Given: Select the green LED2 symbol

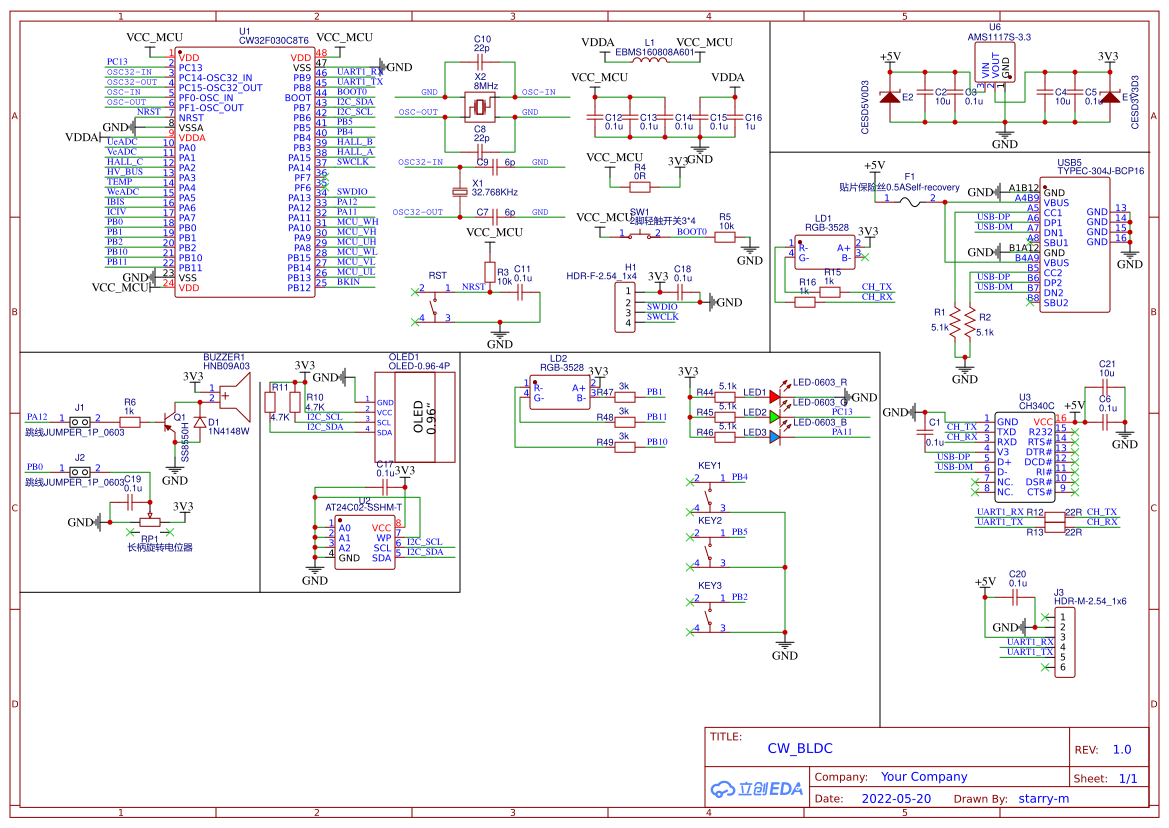Looking at the screenshot, I should coord(775,413).
